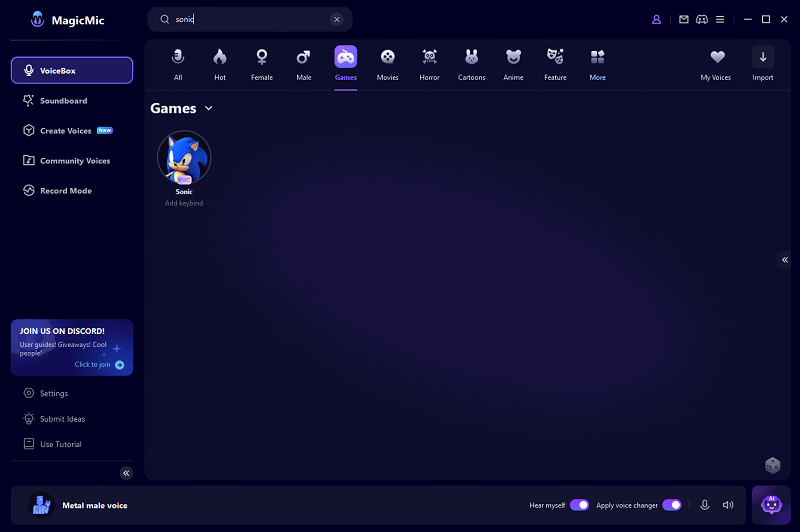
Task: Select the Hot voices category
Action: click(220, 64)
